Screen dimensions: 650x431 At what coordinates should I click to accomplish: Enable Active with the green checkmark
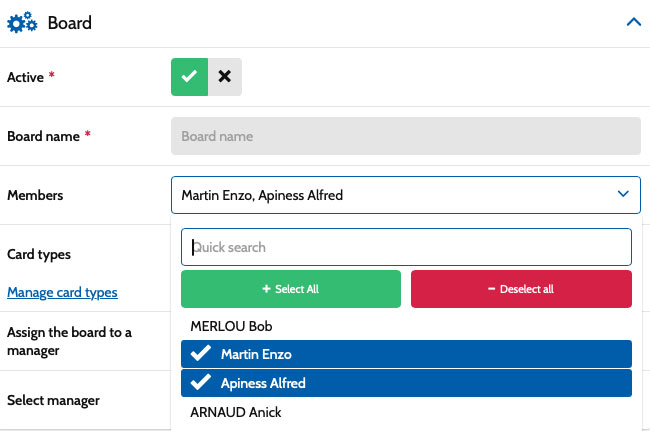189,76
